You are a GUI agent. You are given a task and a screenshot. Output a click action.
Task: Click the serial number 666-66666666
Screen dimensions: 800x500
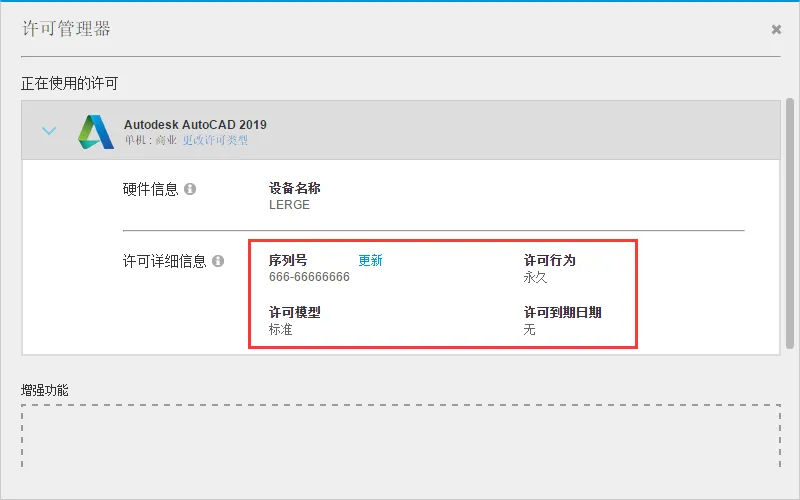tap(309, 277)
